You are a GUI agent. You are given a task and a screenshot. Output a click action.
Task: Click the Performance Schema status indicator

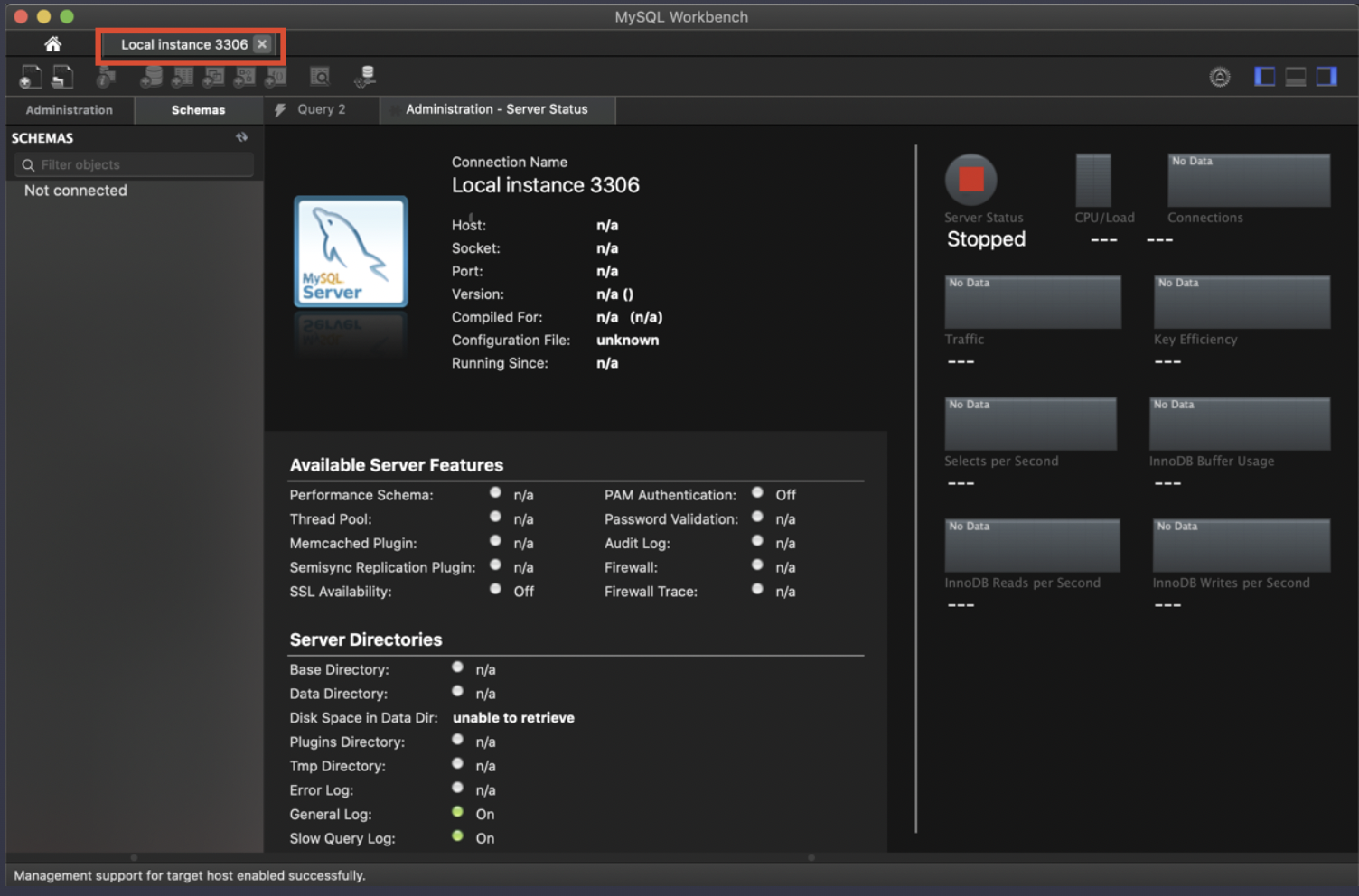(x=495, y=492)
